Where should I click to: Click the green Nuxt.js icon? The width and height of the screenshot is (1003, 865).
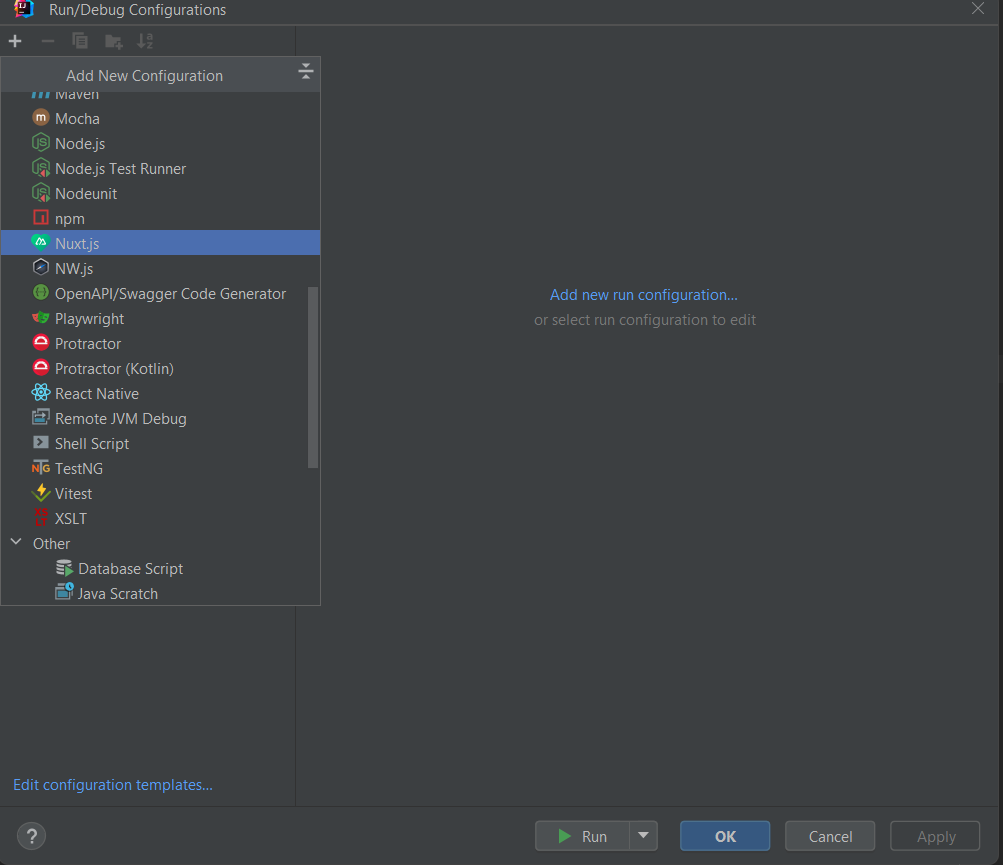point(41,242)
